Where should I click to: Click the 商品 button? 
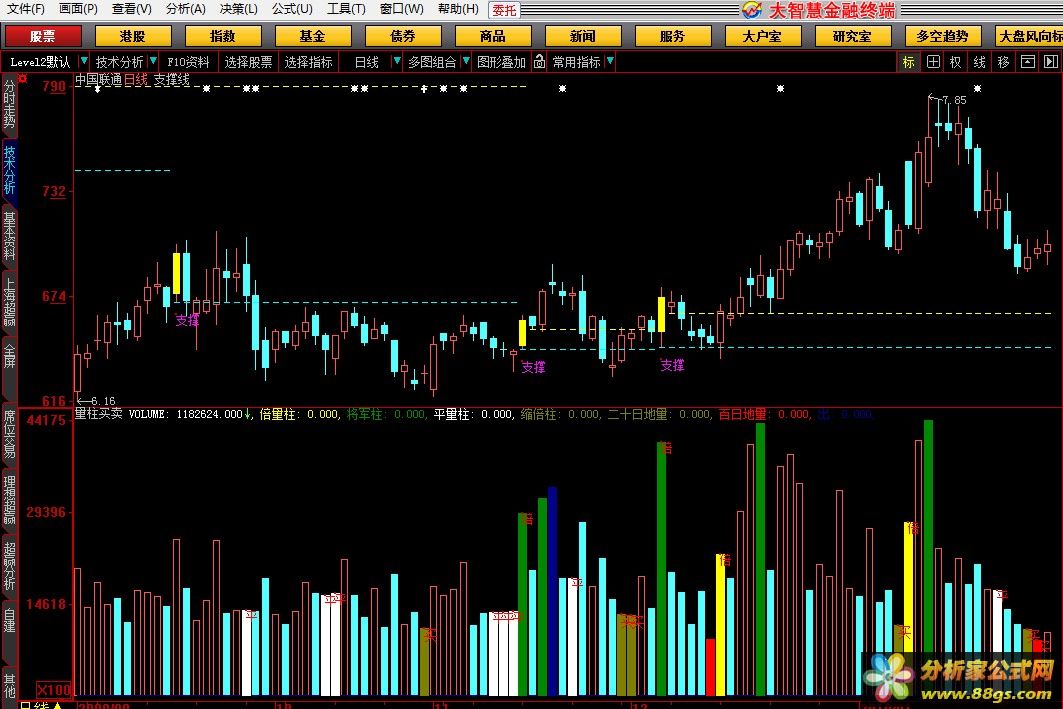tap(492, 36)
